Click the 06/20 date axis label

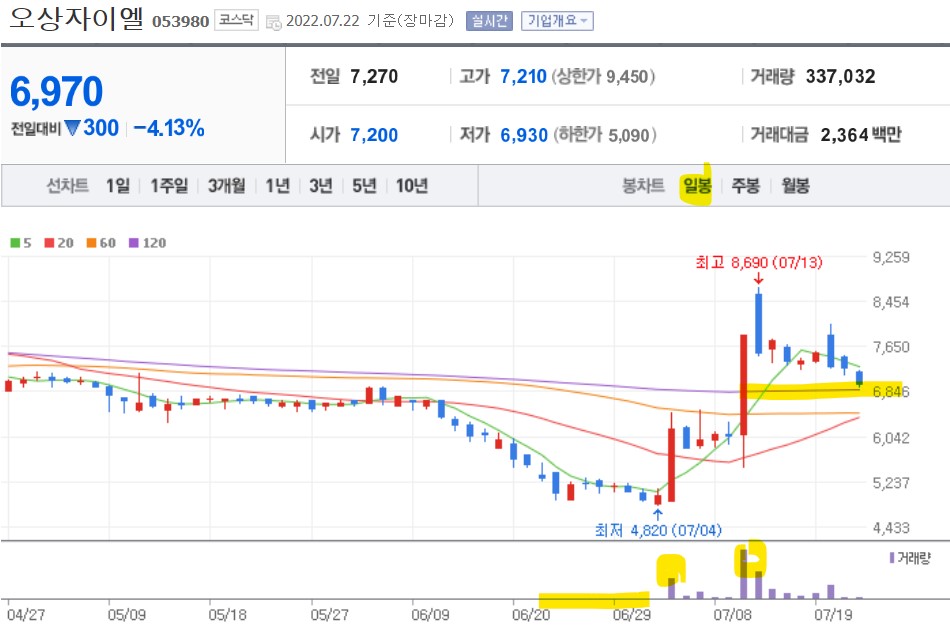point(531,615)
